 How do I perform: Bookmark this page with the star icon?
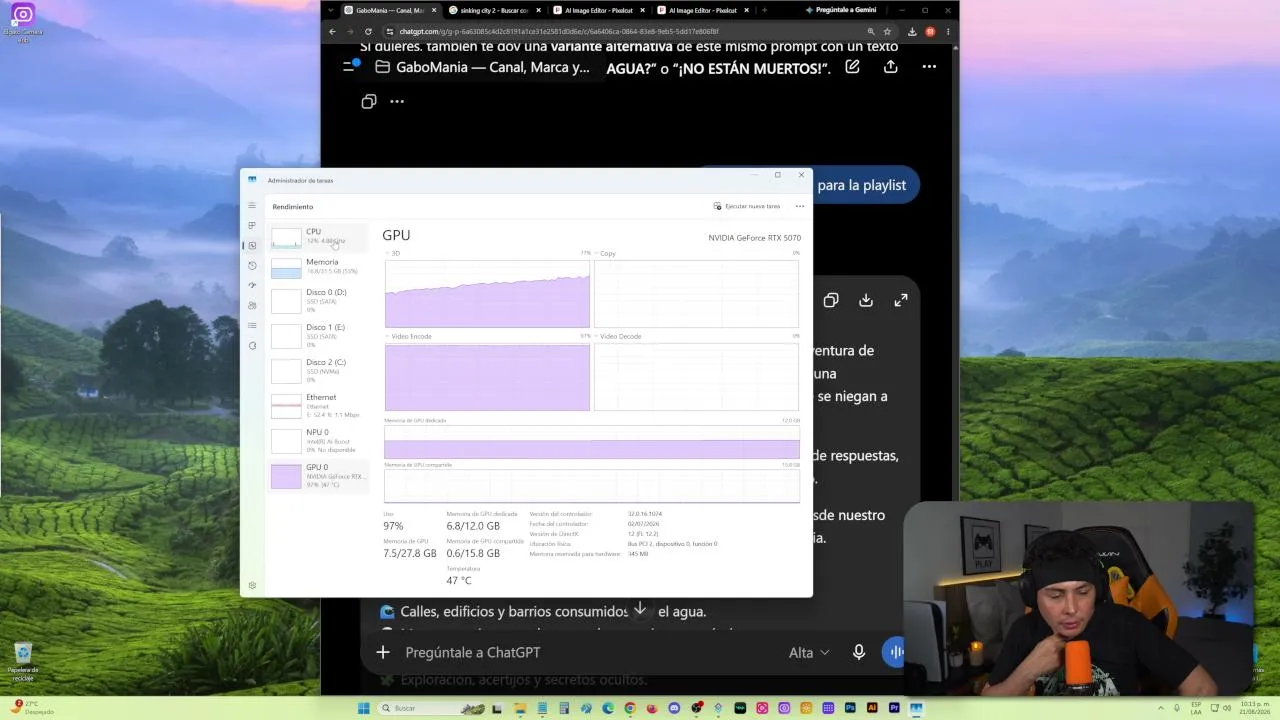(x=887, y=31)
